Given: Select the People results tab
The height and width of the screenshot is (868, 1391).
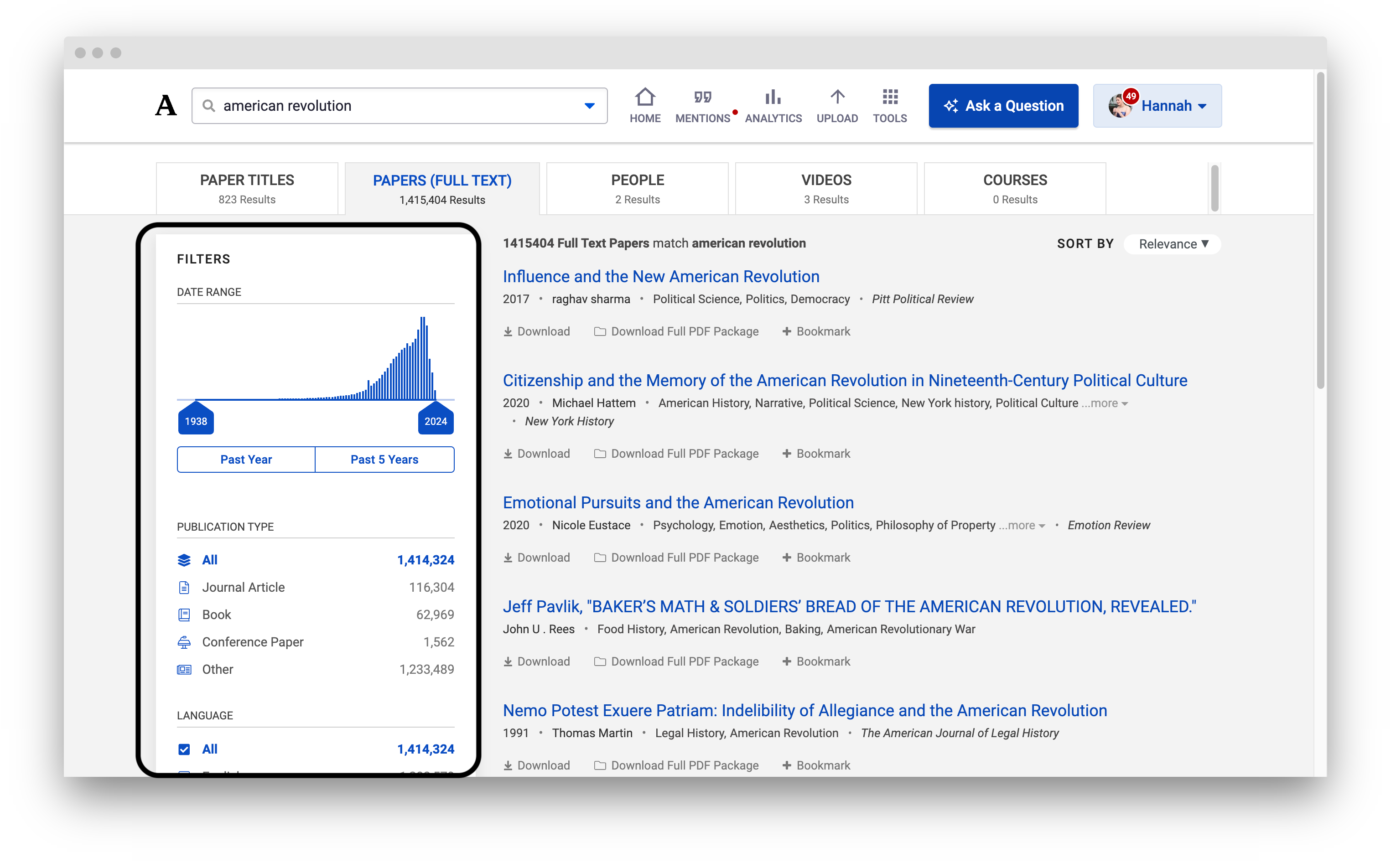Looking at the screenshot, I should tap(637, 186).
